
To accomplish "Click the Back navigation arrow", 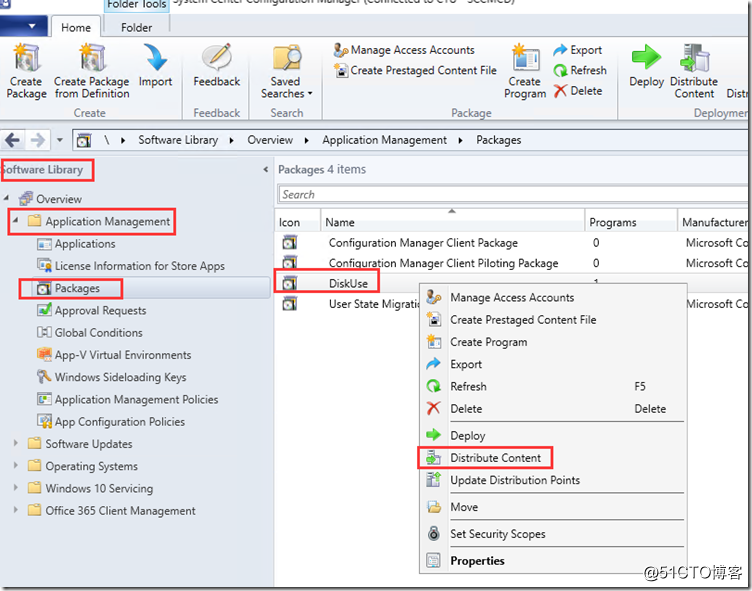I will pos(12,140).
